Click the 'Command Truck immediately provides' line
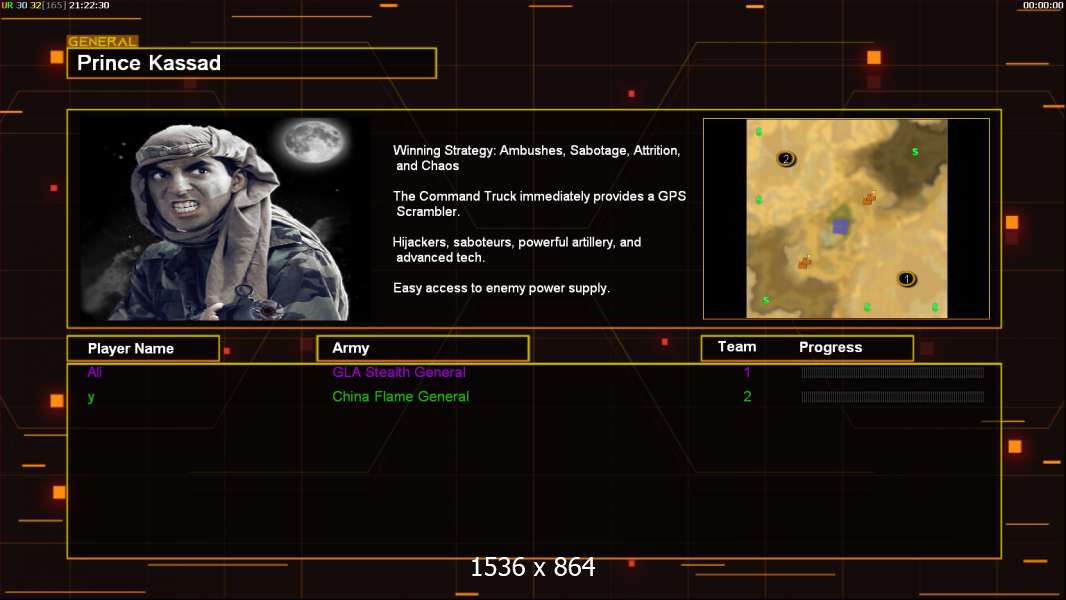 [539, 204]
